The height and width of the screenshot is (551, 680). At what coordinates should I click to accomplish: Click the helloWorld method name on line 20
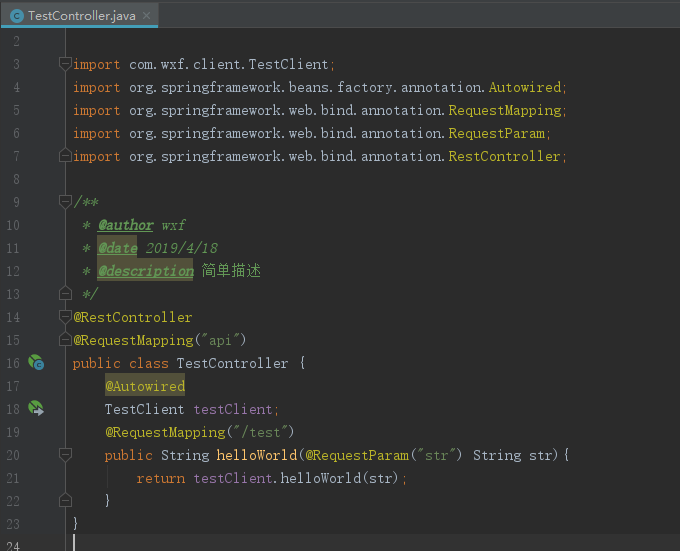coord(257,455)
